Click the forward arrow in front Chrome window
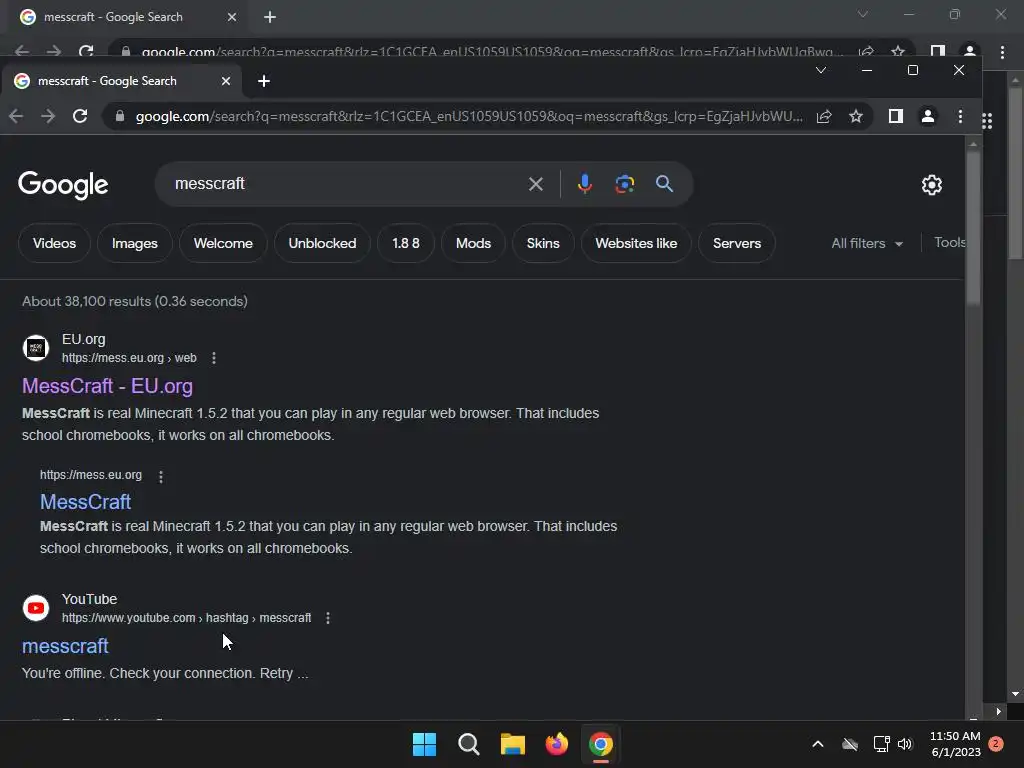1024x768 pixels. (x=48, y=116)
